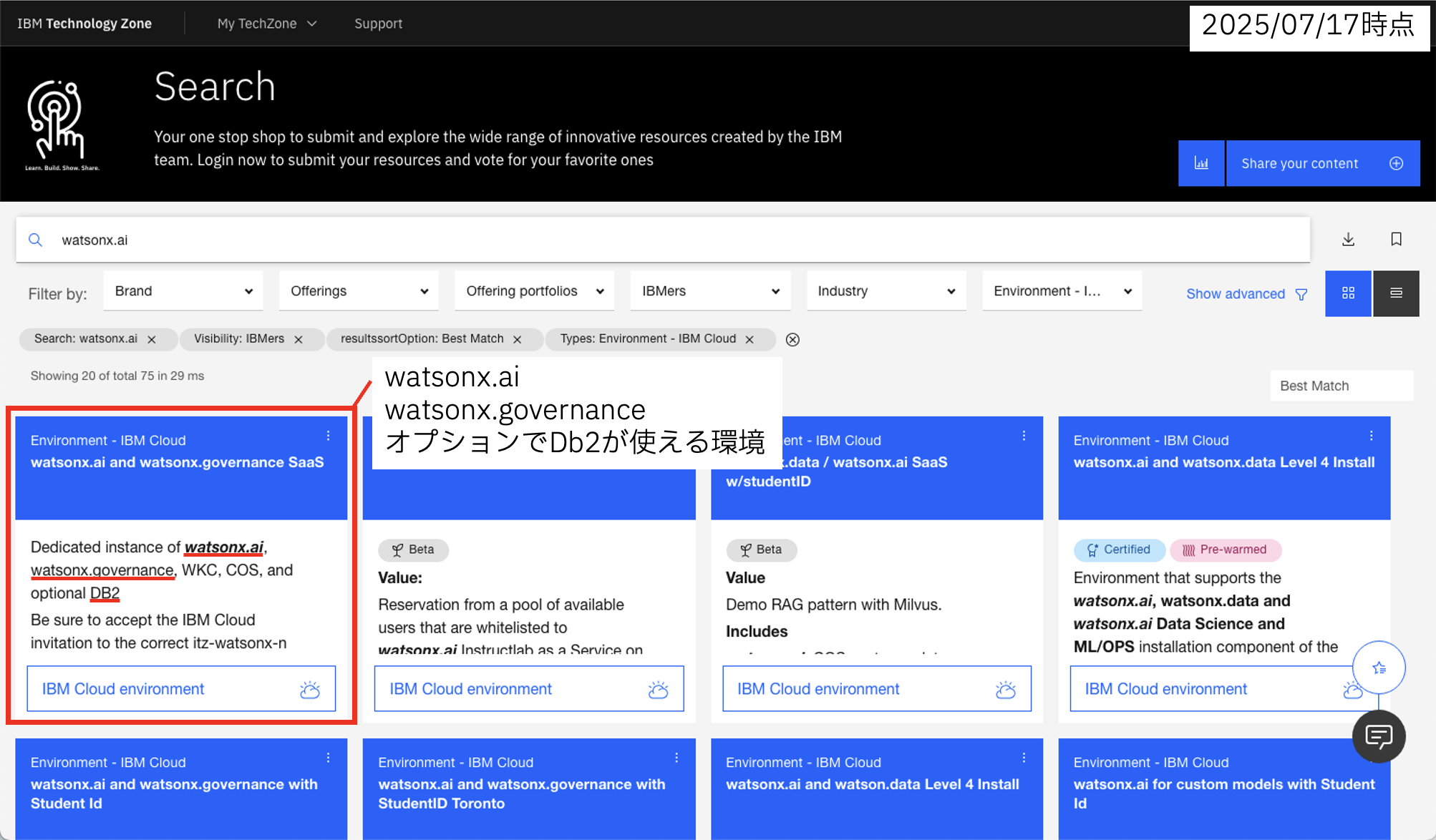Click Share your content button
The image size is (1436, 840).
1322,164
